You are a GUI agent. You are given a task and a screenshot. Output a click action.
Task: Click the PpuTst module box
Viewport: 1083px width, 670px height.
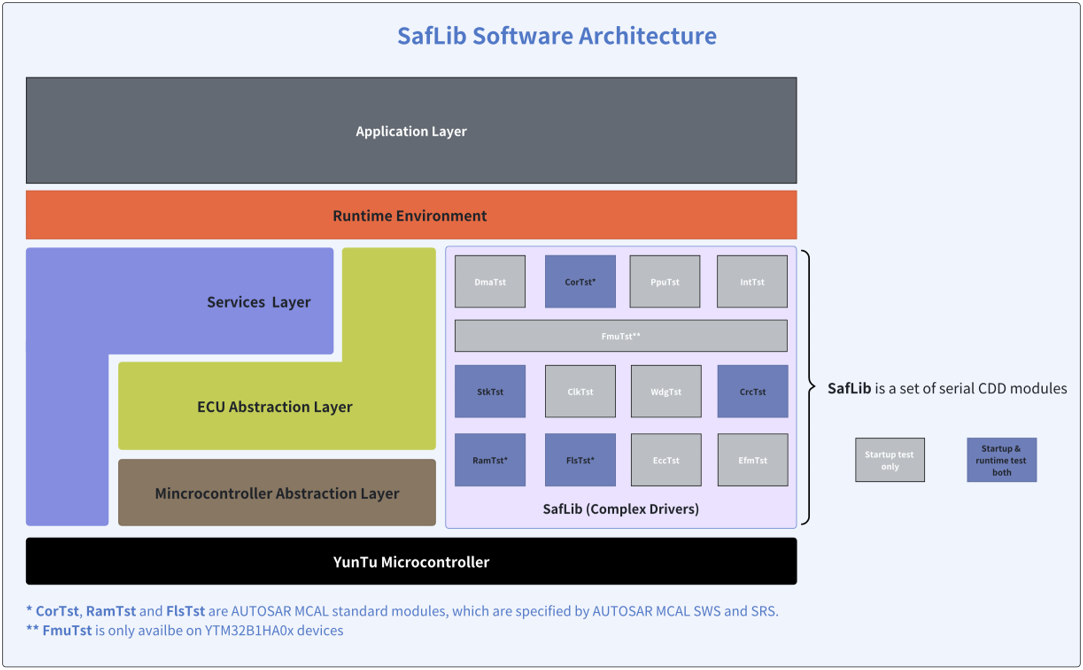(665, 282)
